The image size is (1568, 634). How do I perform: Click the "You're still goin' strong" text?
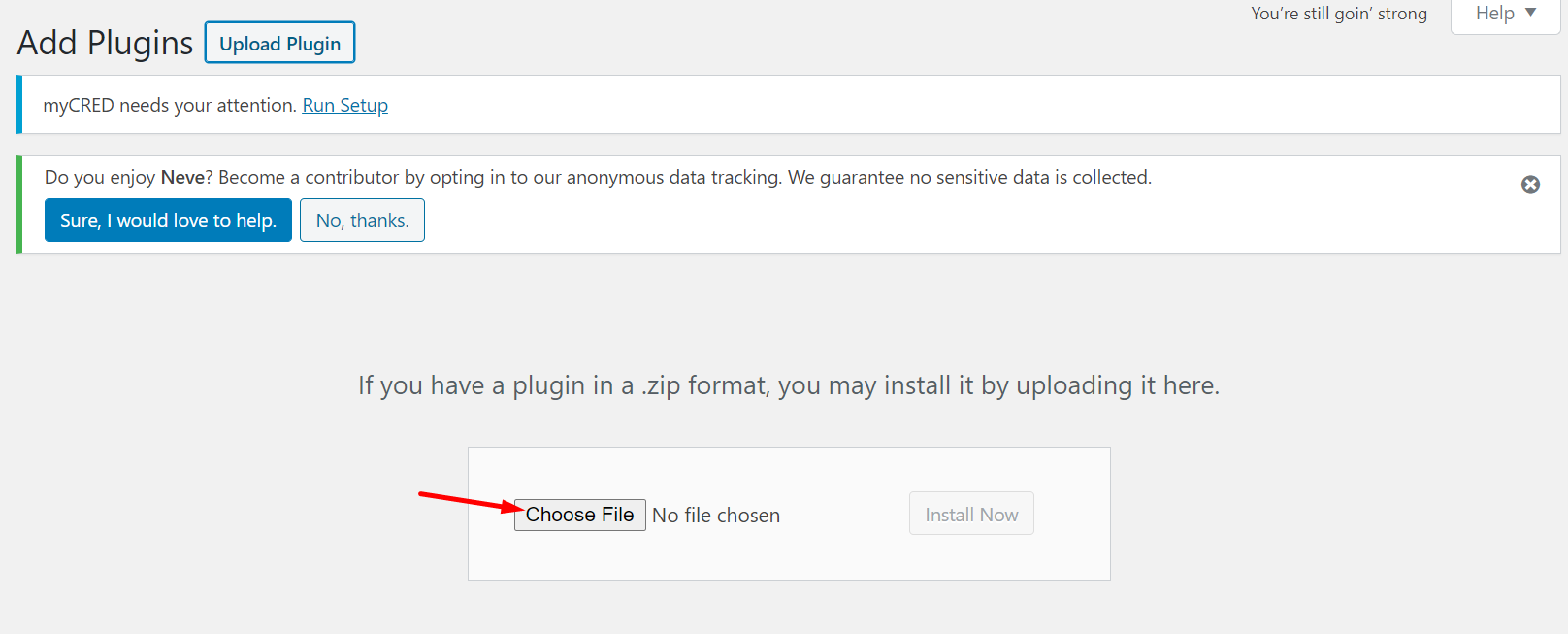click(1338, 14)
